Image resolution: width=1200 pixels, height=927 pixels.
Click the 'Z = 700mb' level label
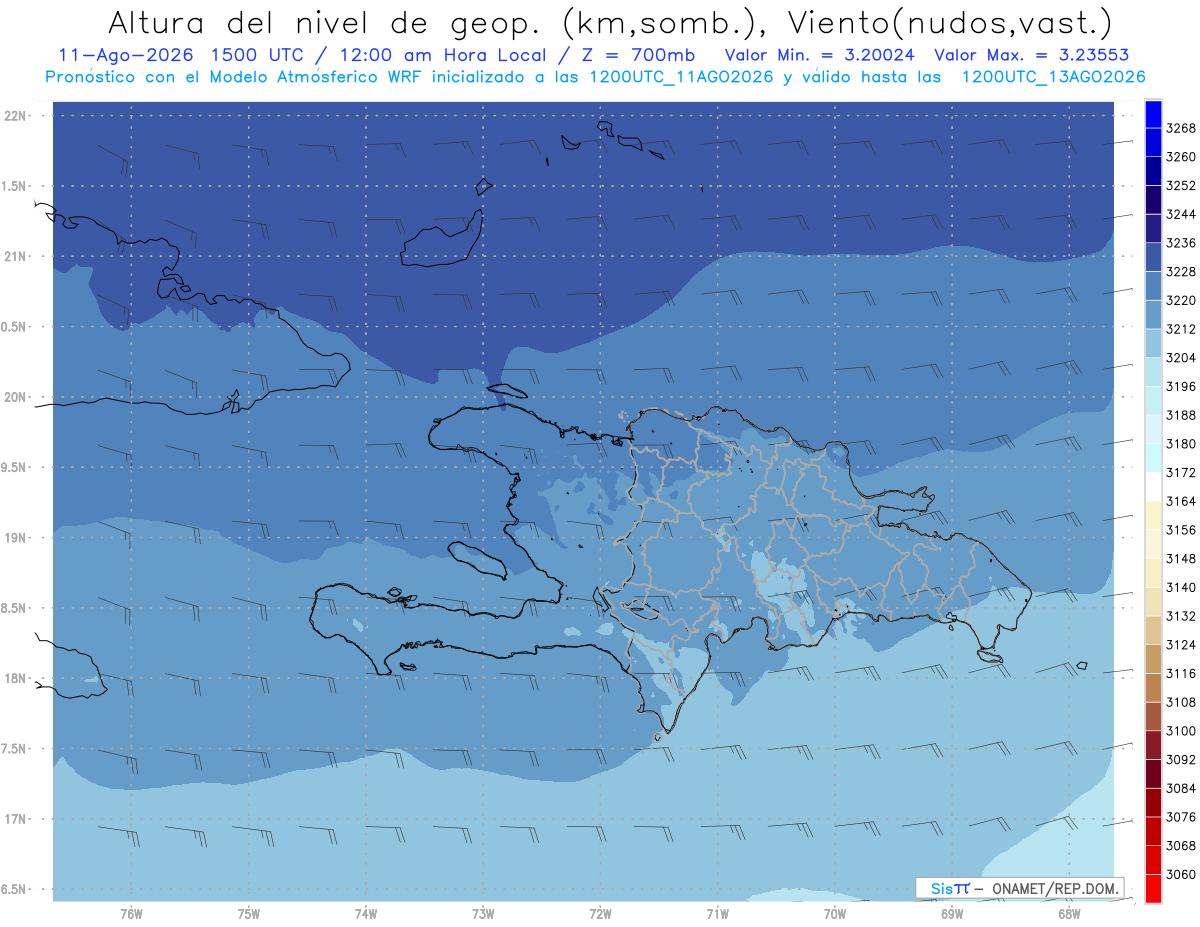pyautogui.click(x=635, y=56)
